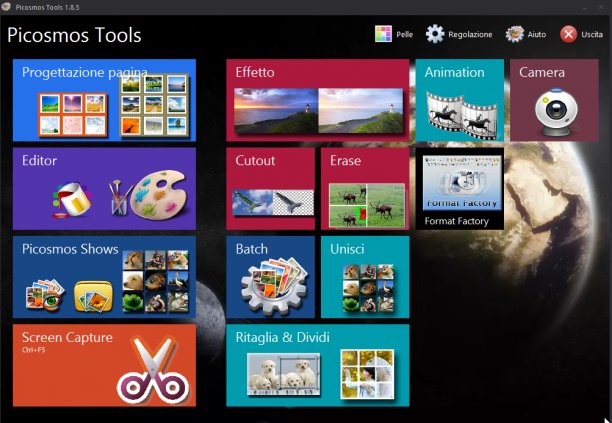
Task: Click the Batch tile label
Action: click(252, 249)
